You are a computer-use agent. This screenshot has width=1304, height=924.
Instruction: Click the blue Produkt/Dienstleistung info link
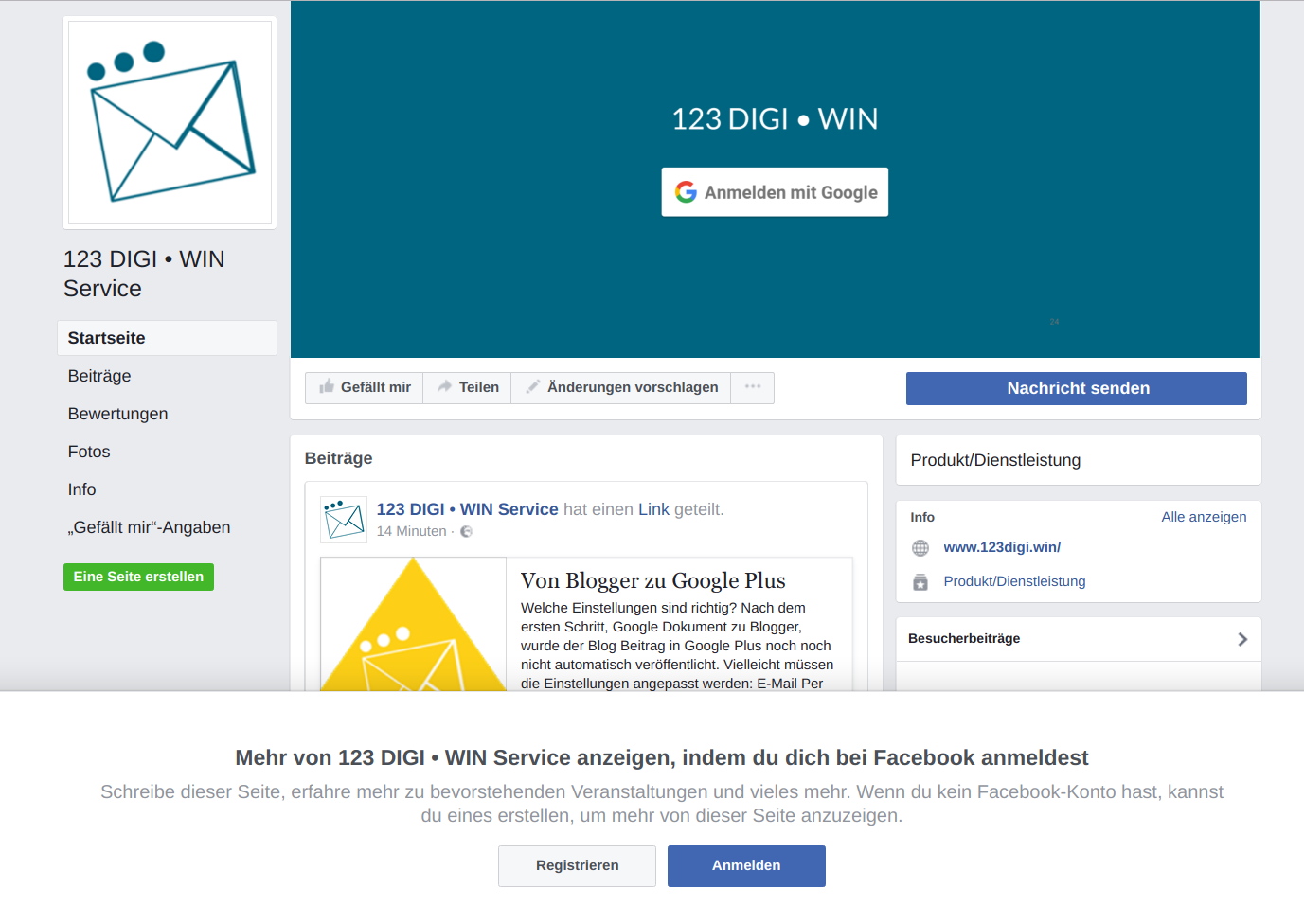pos(1014,581)
